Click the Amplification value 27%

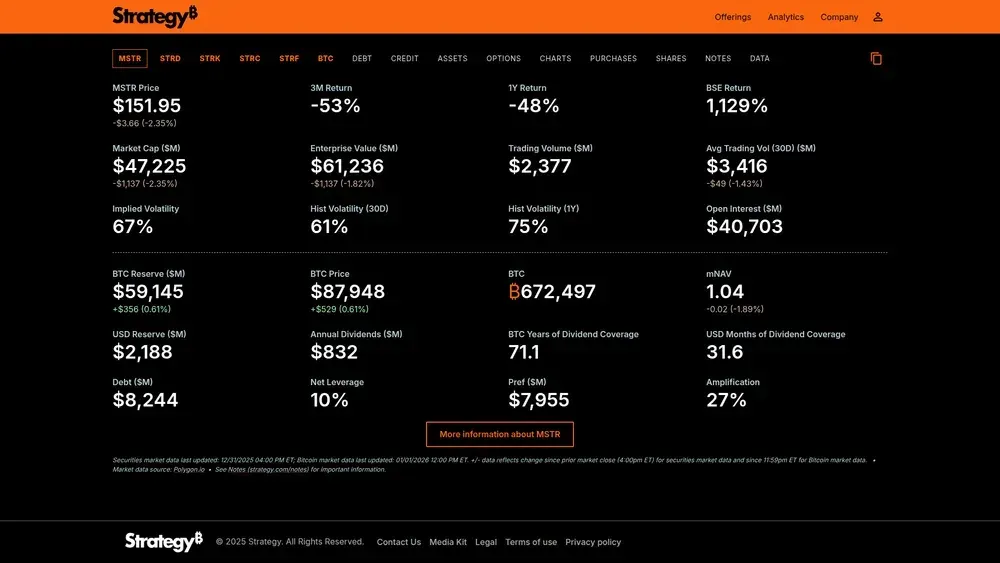pyautogui.click(x=726, y=400)
